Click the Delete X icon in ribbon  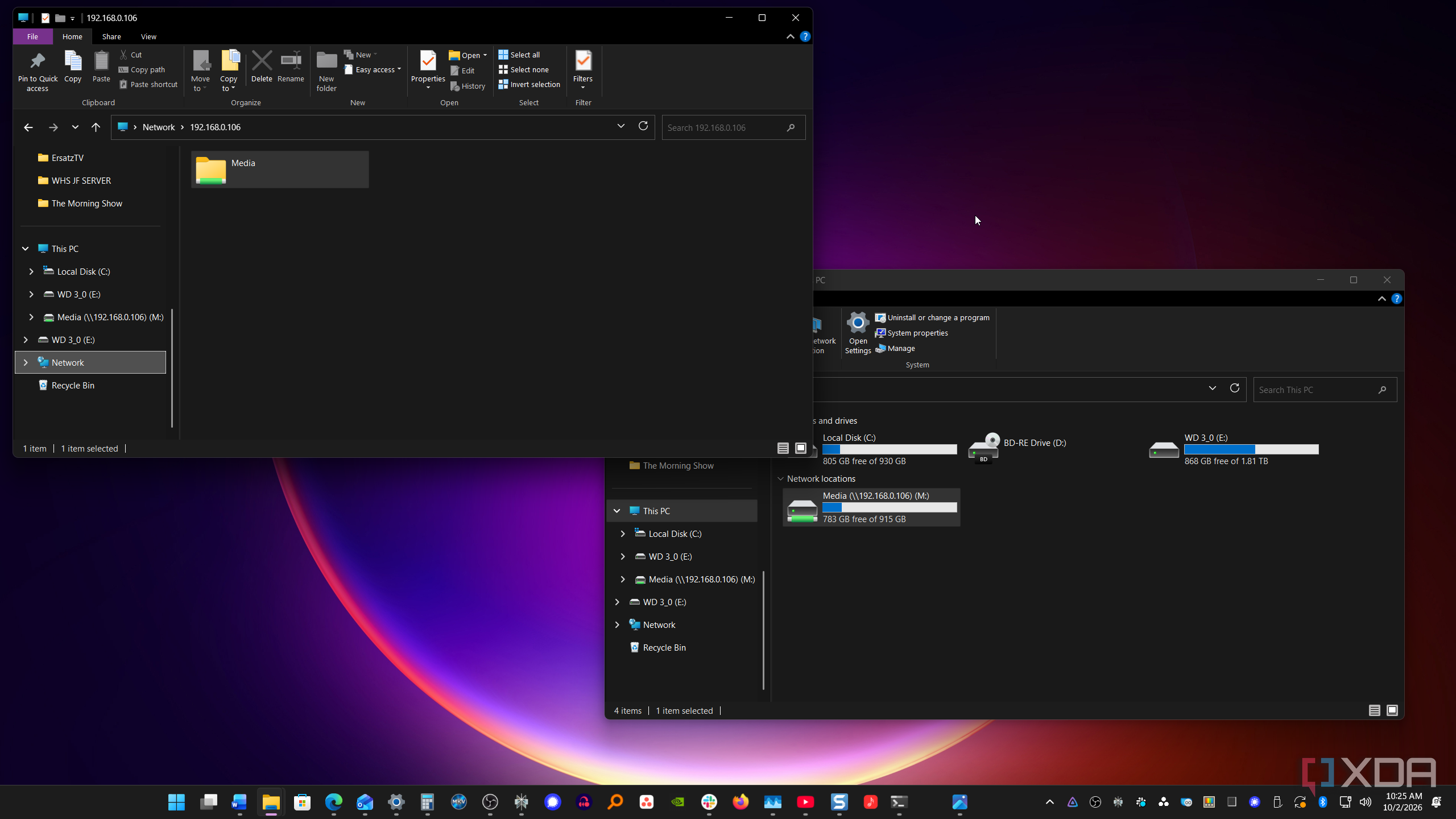pyautogui.click(x=262, y=61)
